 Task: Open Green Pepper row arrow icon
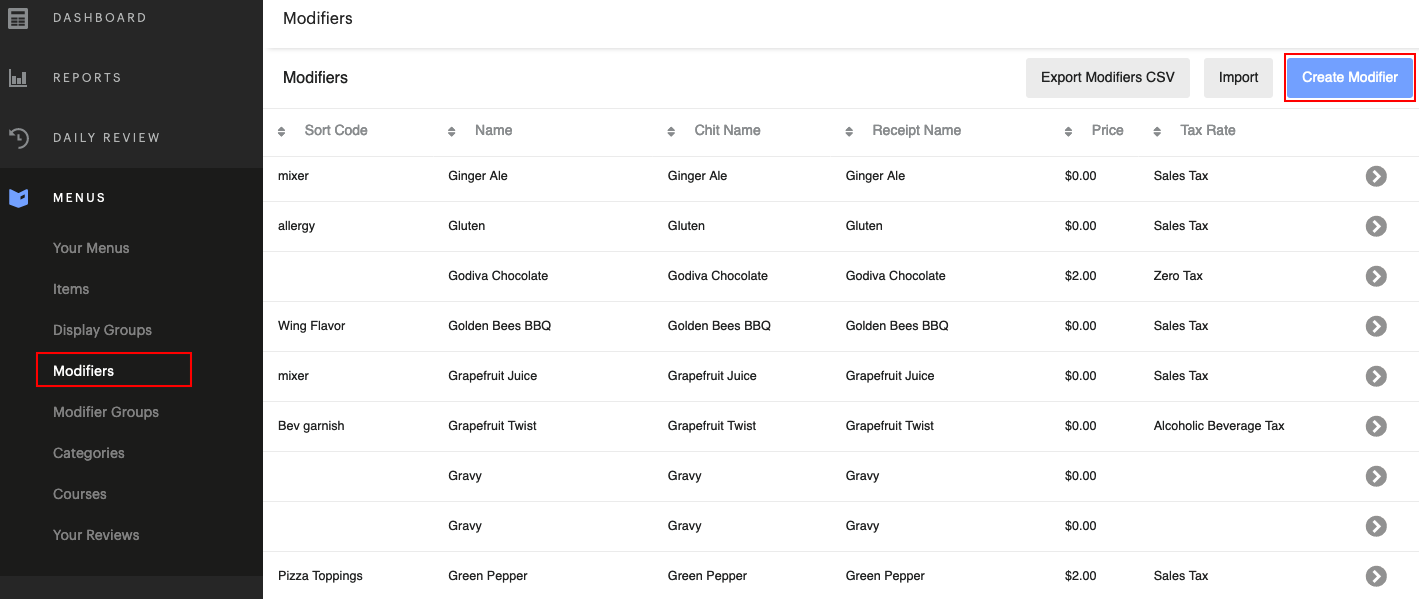1376,576
